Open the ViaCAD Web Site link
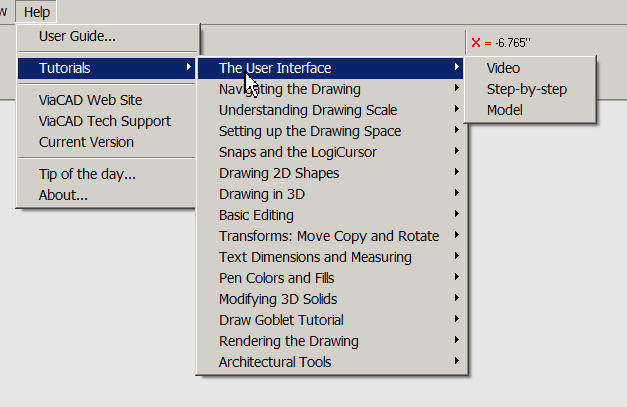Viewport: 627px width, 407px height. (x=90, y=100)
